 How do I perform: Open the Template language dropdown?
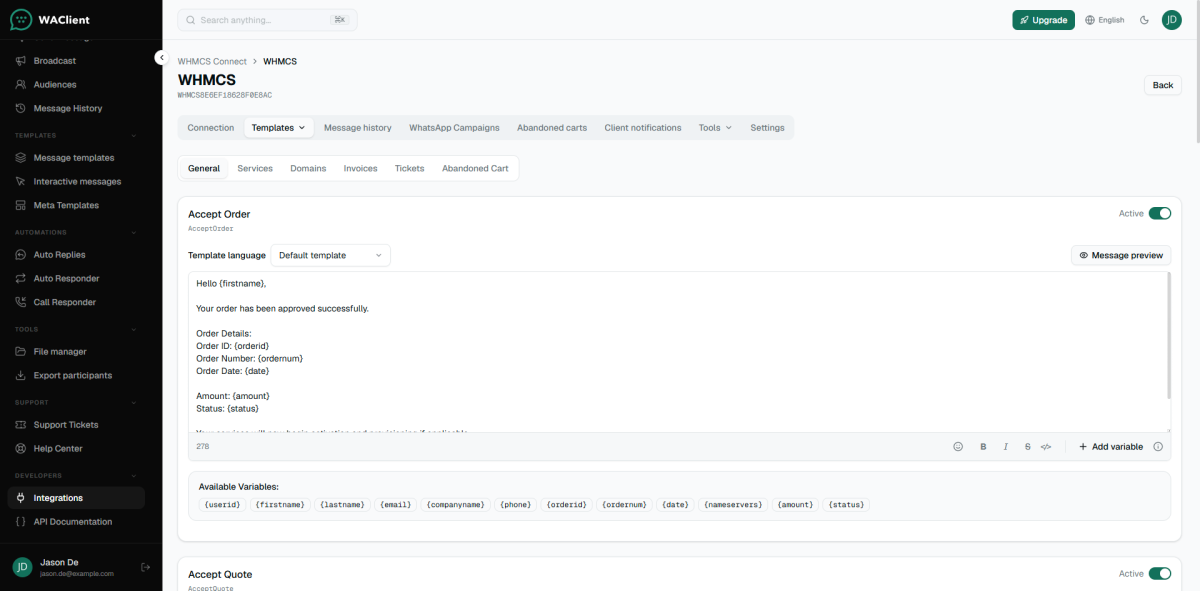click(x=330, y=255)
